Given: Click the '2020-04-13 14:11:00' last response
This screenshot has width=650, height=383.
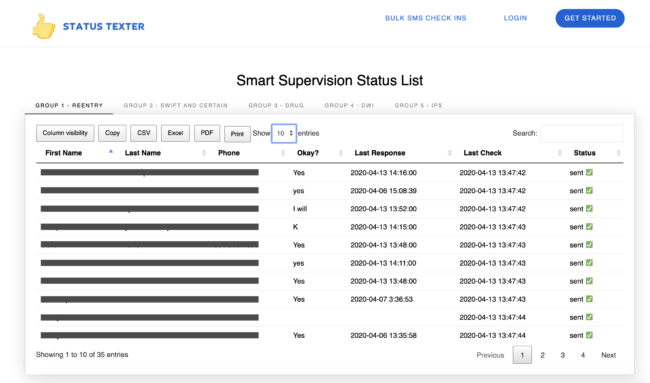Looking at the screenshot, I should (x=383, y=263).
